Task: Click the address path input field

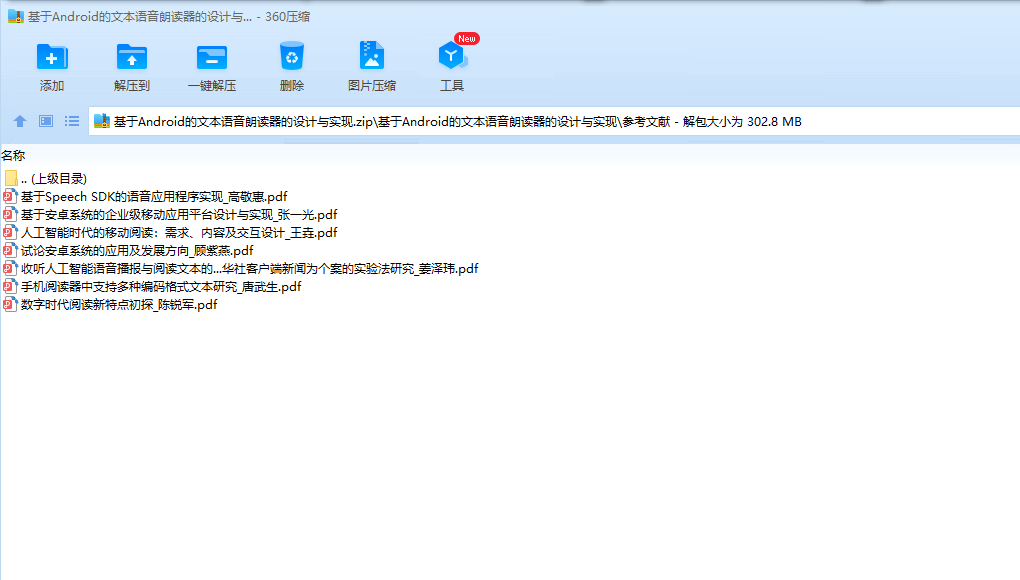Action: click(554, 122)
